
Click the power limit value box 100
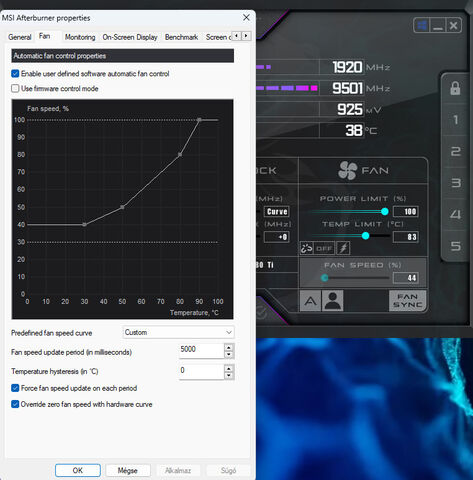[406, 212]
